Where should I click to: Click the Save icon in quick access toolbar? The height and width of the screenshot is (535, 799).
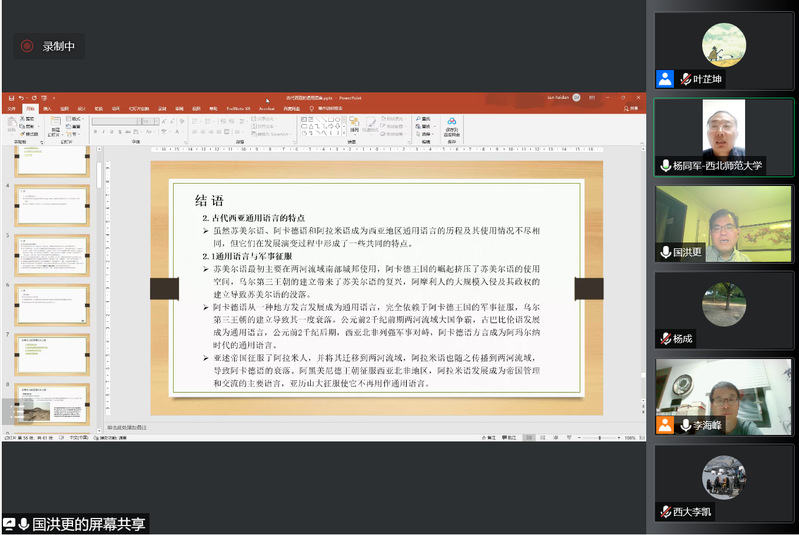point(10,98)
